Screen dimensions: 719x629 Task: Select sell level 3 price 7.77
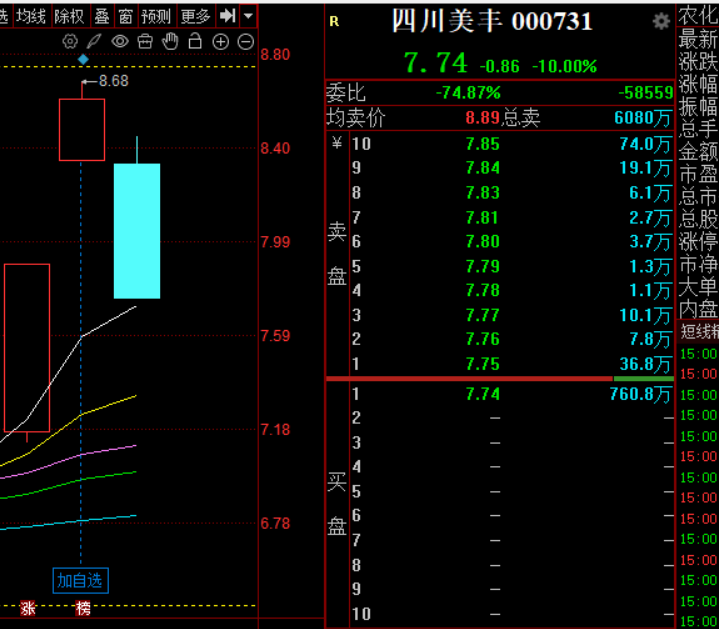point(482,315)
